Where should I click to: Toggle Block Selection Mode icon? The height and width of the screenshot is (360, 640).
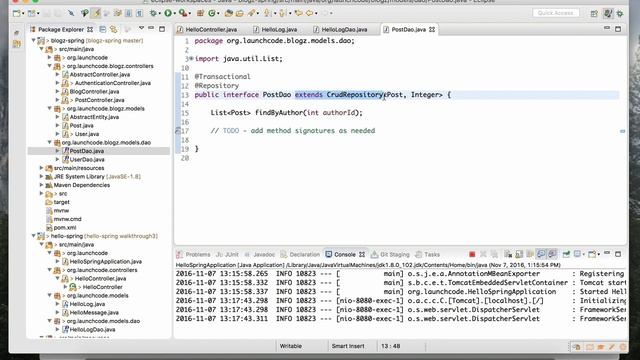click(128, 13)
